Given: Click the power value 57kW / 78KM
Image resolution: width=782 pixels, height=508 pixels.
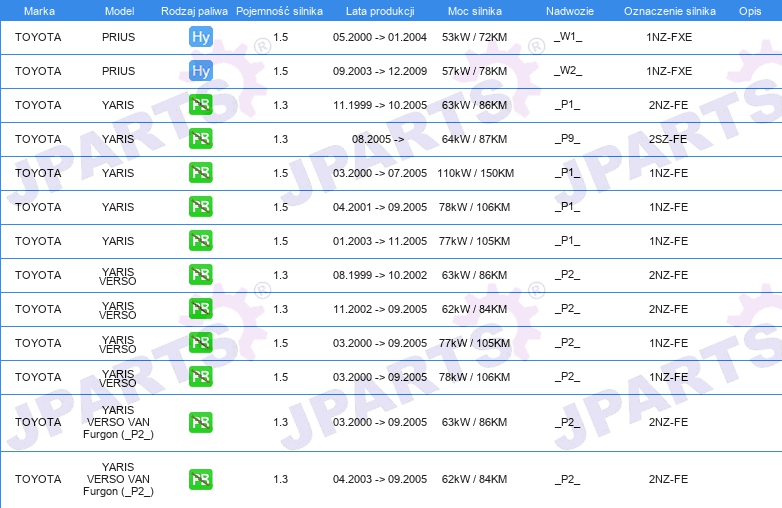Looking at the screenshot, I should tap(474, 71).
